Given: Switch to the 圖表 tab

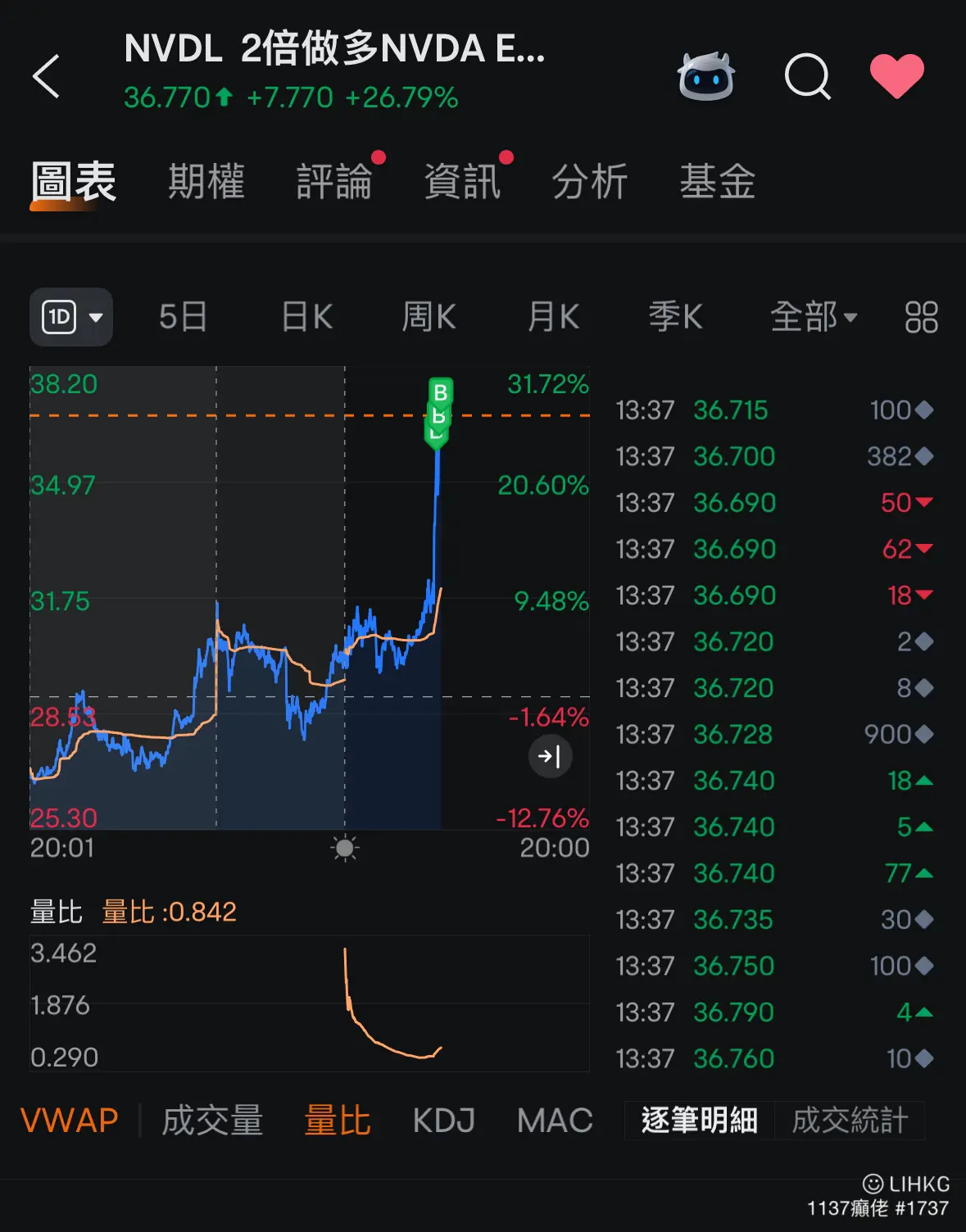Looking at the screenshot, I should pos(74,182).
